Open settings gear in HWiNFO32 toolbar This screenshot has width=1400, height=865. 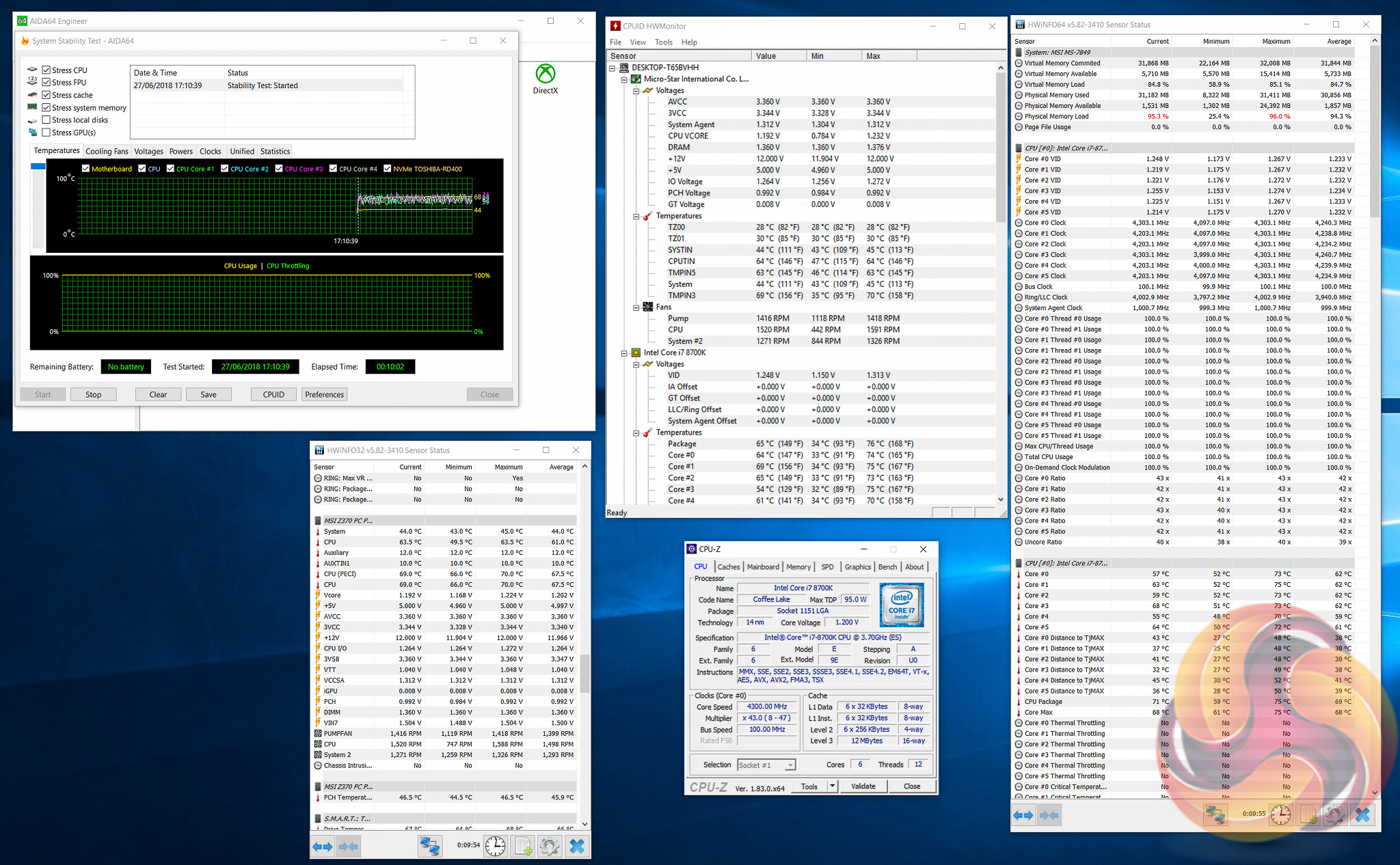click(x=550, y=847)
